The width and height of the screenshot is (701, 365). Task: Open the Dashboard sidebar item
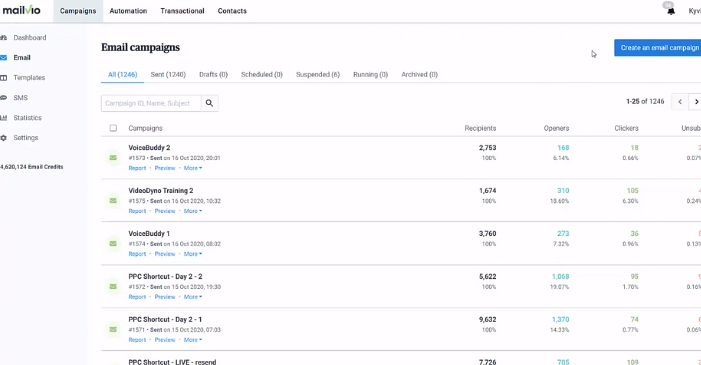click(30, 38)
